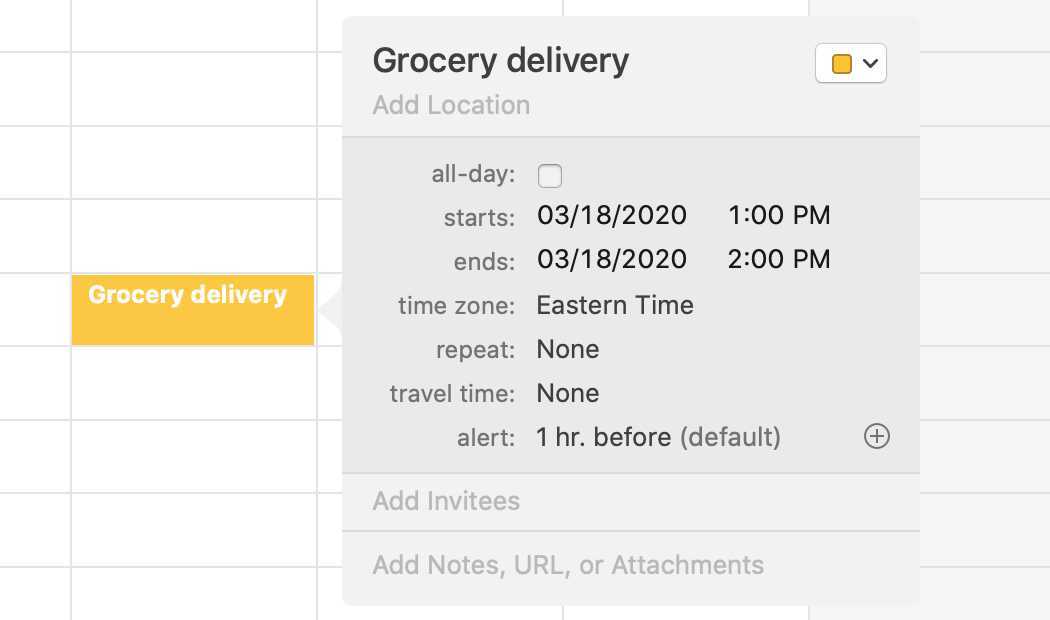Add another alert with the plus icon
Viewport: 1050px width, 620px height.
[876, 437]
